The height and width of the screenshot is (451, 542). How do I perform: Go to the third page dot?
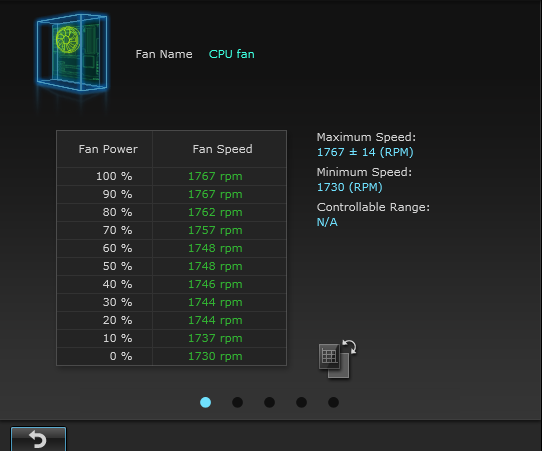pos(269,402)
